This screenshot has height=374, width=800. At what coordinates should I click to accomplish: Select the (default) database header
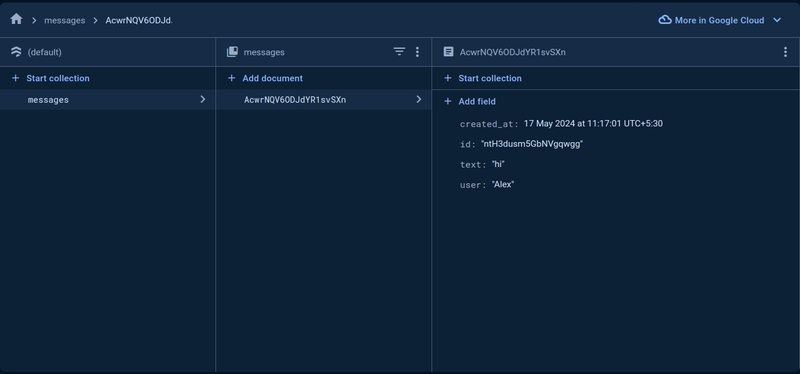pyautogui.click(x=44, y=52)
